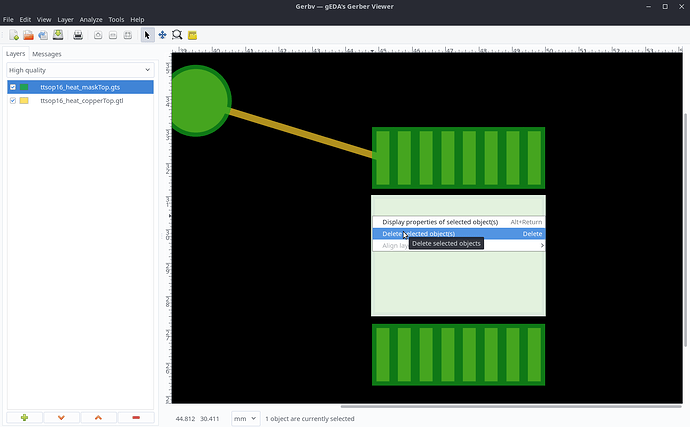Select the Pan tool
The image size is (690, 427).
162,35
